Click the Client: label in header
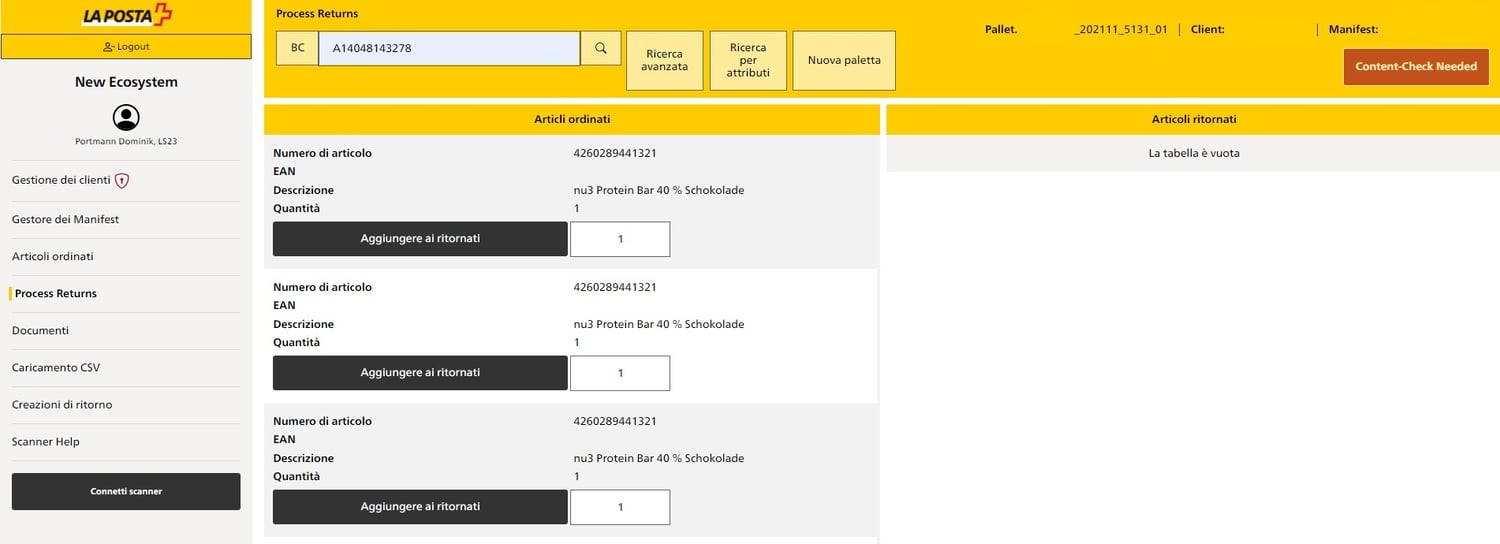1500x544 pixels. pos(1208,30)
